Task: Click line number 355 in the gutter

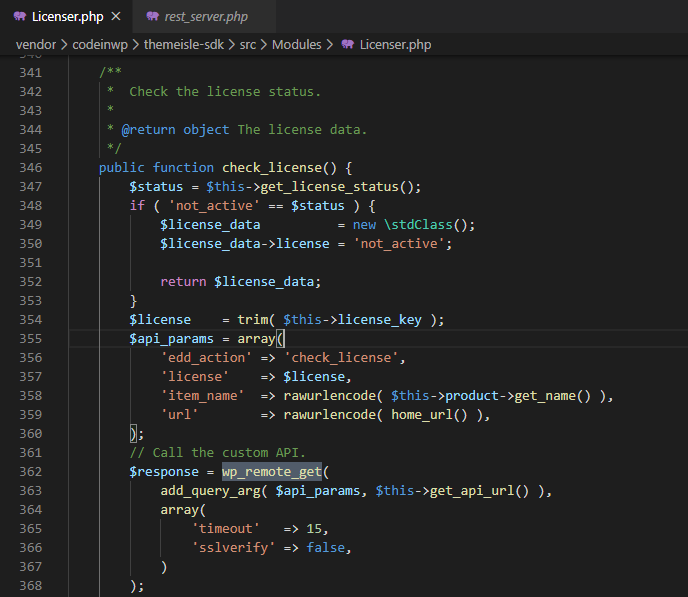Action: pyautogui.click(x=31, y=339)
